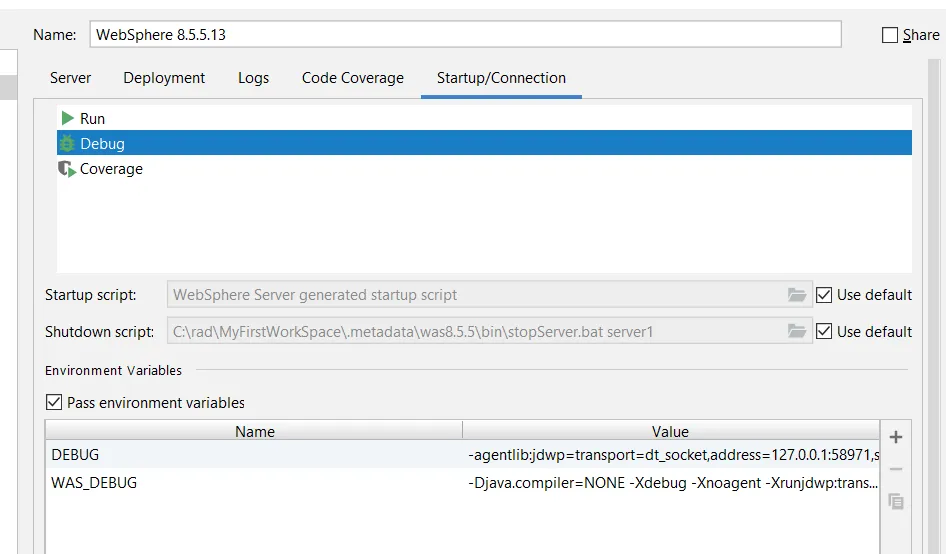Click the Startup script text field
Screen dimensions: 946x554
[x=489, y=295]
